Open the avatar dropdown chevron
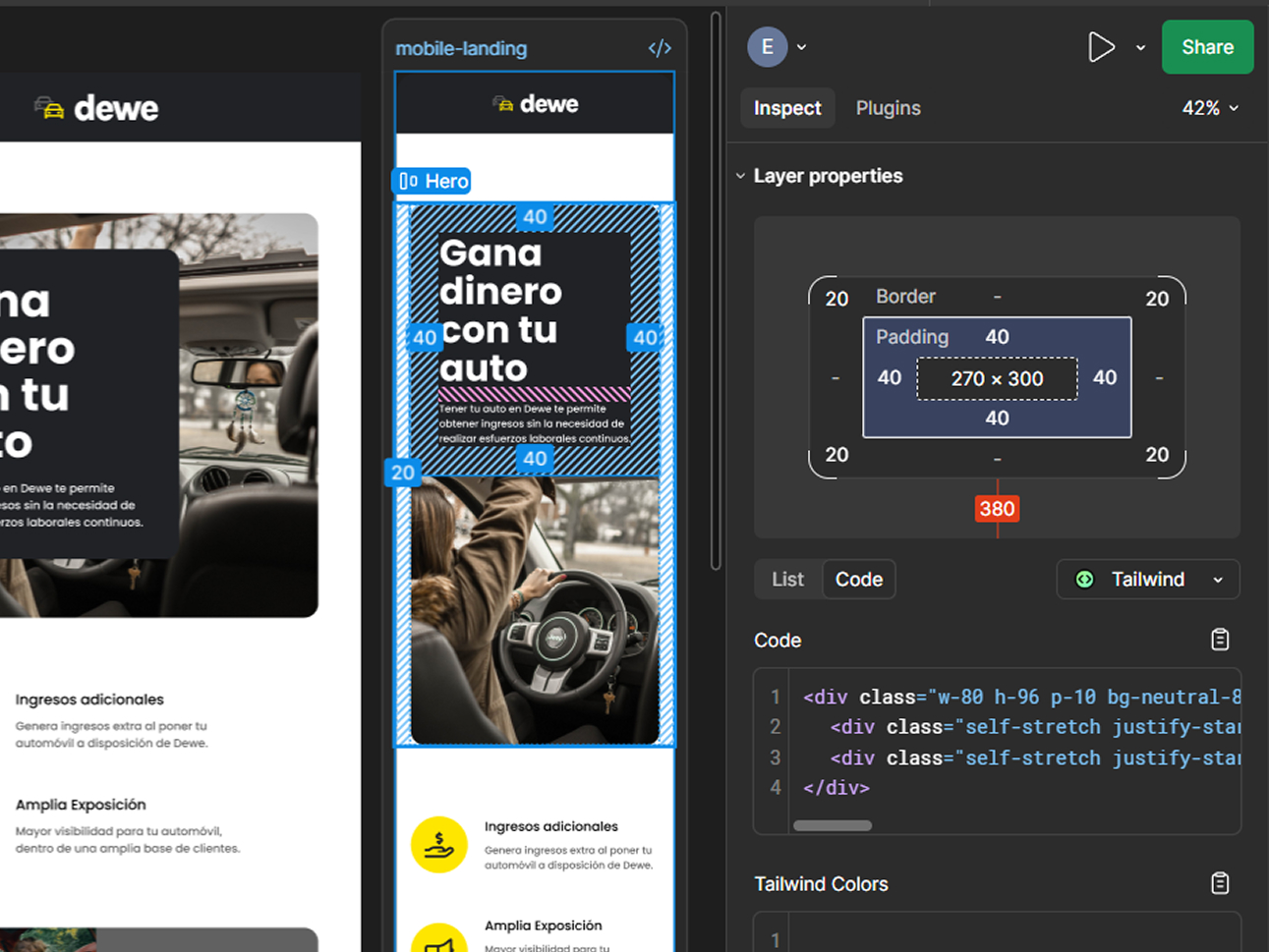The height and width of the screenshot is (952, 1269). pyautogui.click(x=802, y=47)
